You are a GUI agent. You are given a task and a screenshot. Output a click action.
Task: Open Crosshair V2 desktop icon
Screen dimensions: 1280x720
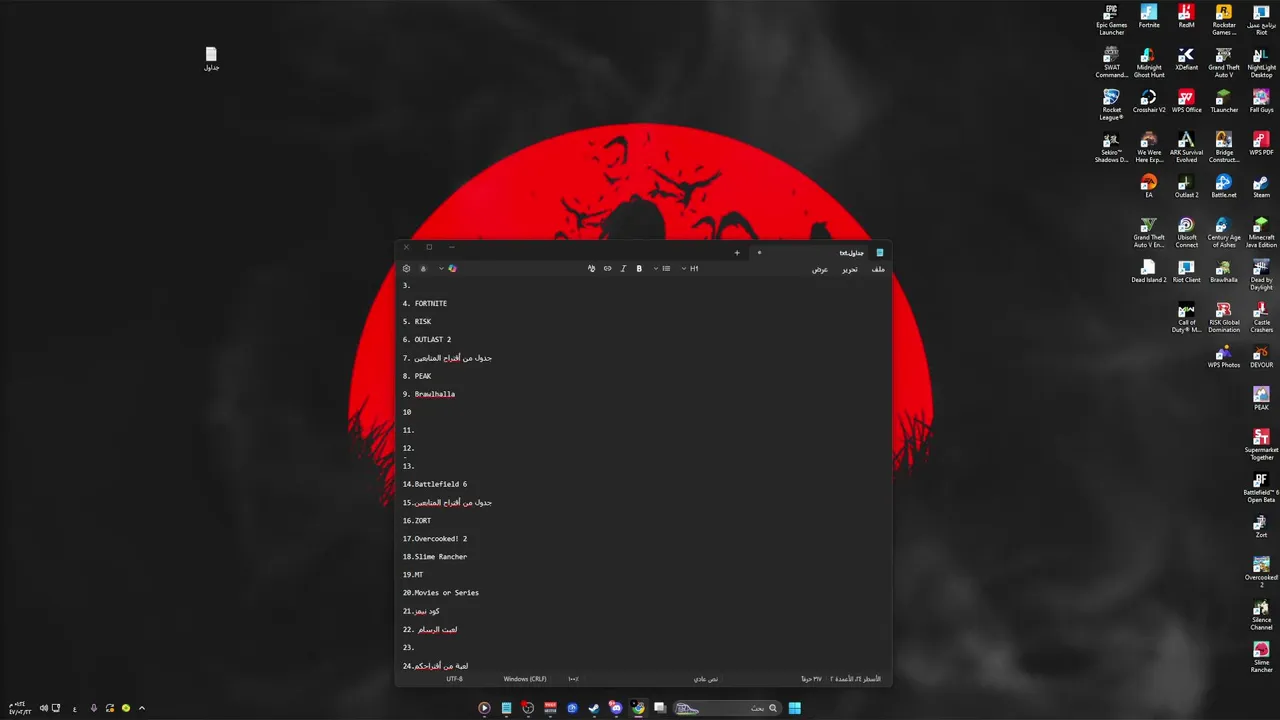click(x=1149, y=101)
